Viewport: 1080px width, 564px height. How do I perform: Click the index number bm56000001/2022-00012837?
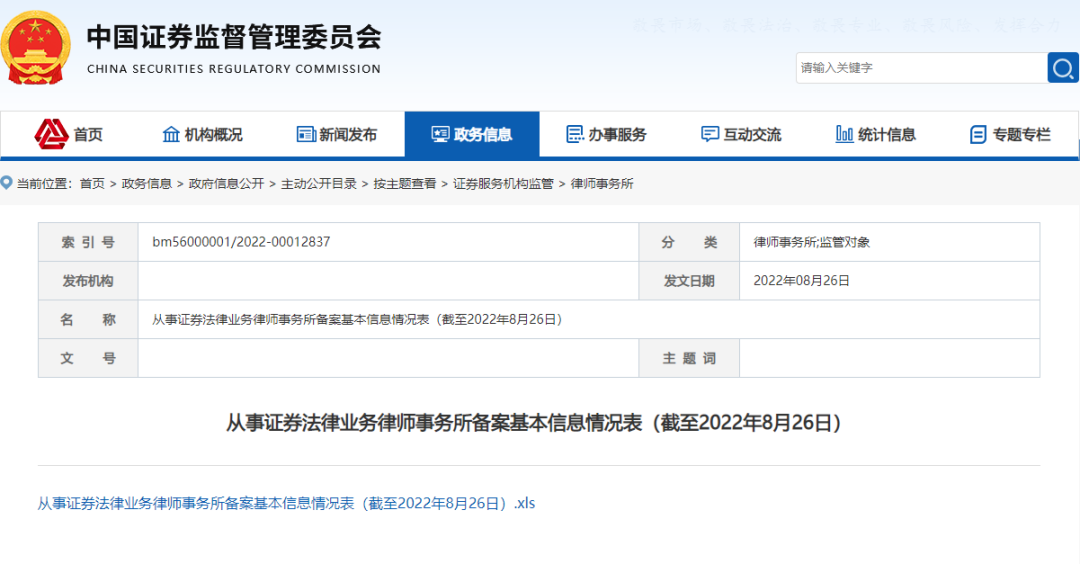(x=241, y=242)
